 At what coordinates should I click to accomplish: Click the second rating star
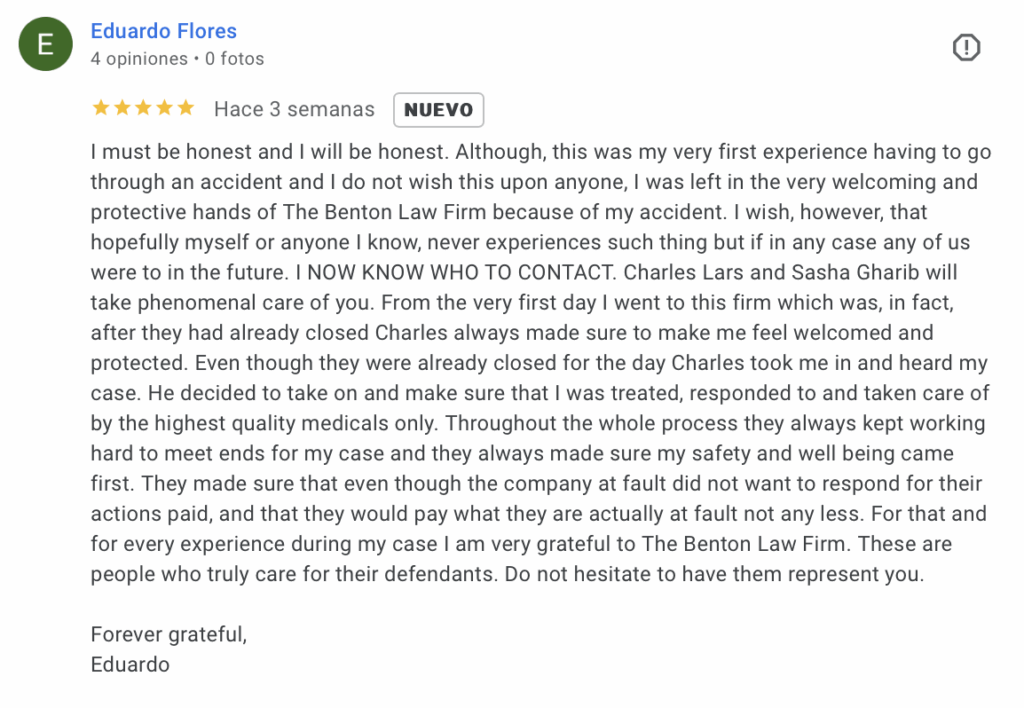tap(122, 108)
